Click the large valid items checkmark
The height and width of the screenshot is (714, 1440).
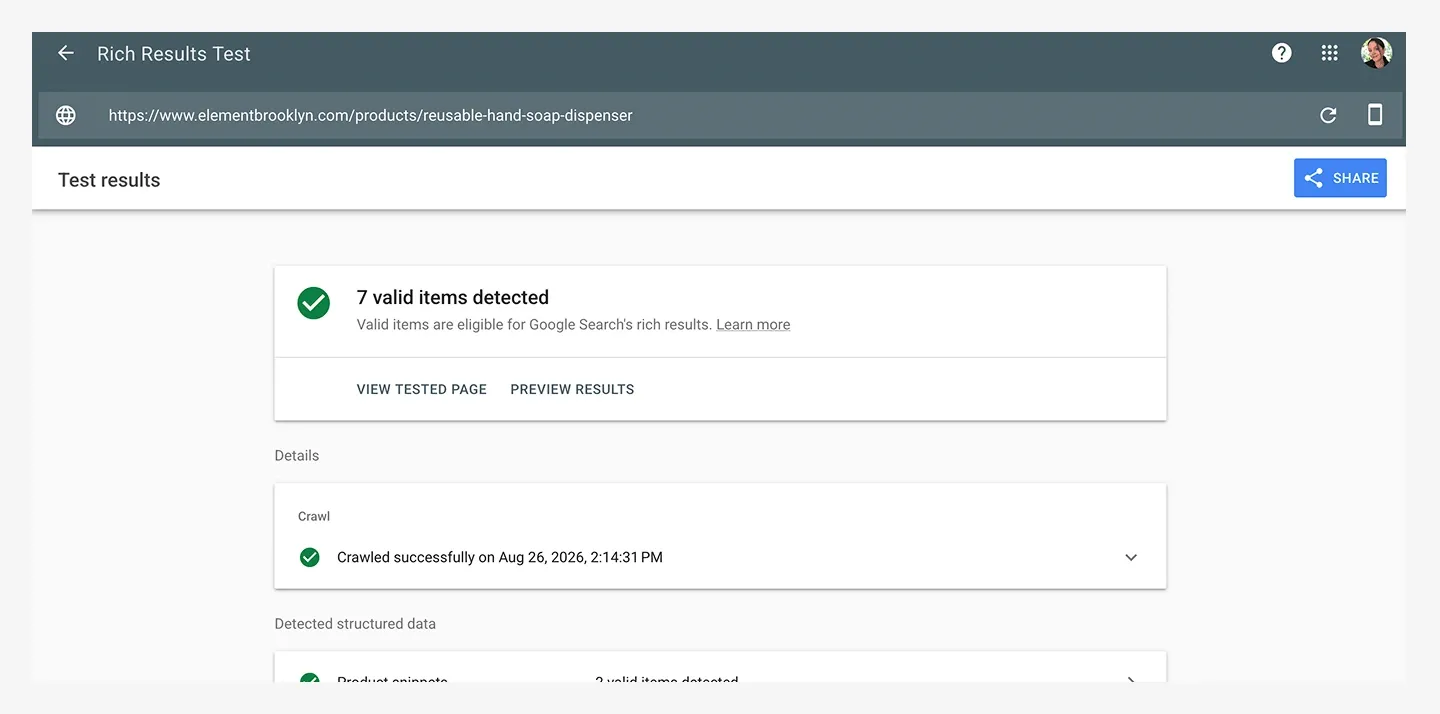pos(314,303)
